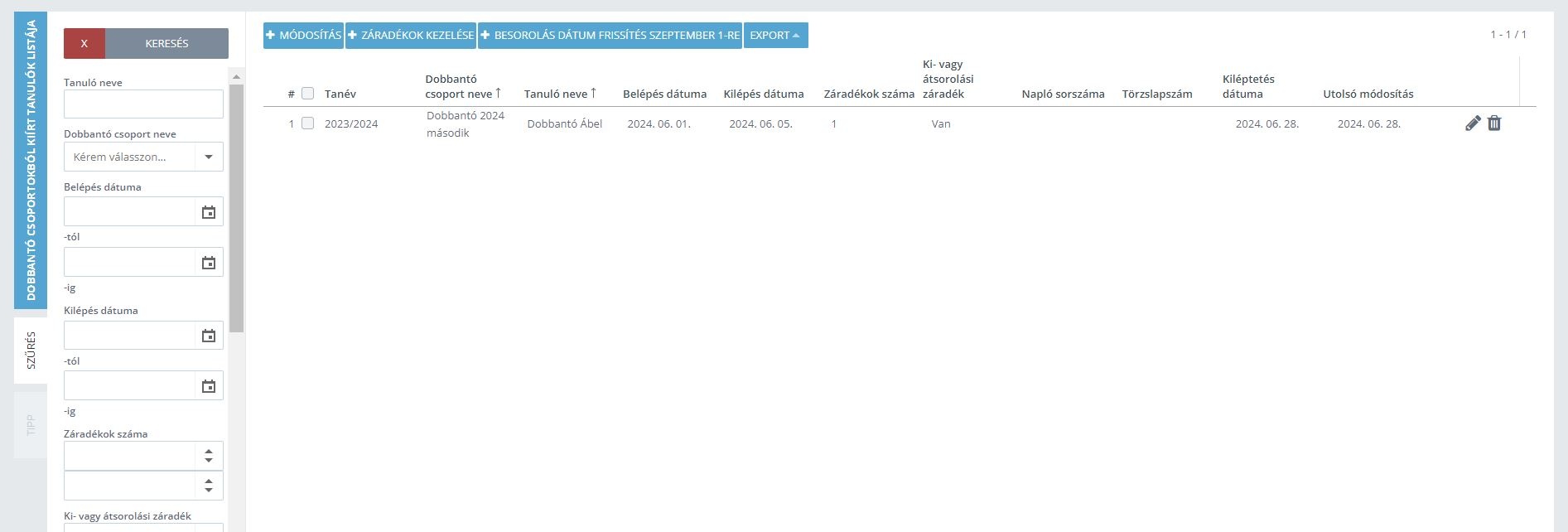Focus the Tanuló neve input field

pos(143,104)
